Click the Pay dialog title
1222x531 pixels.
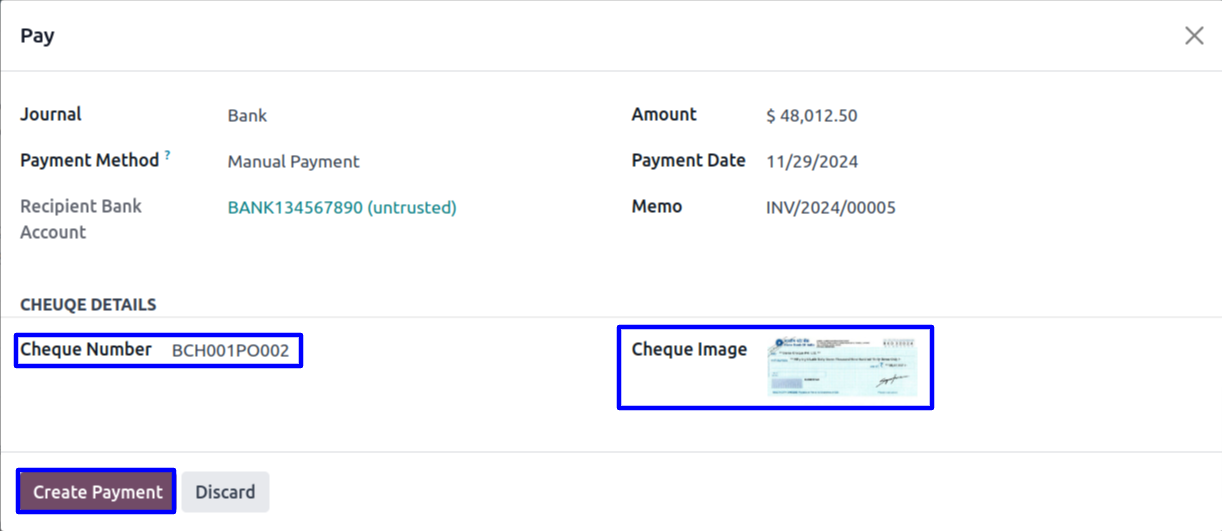[37, 36]
